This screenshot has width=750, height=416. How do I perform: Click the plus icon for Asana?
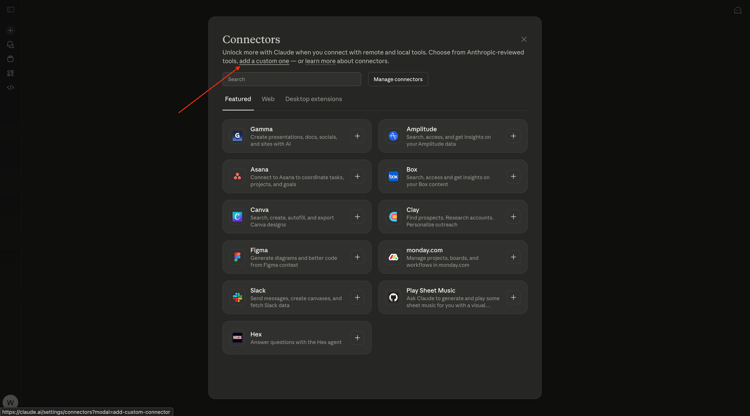(357, 176)
